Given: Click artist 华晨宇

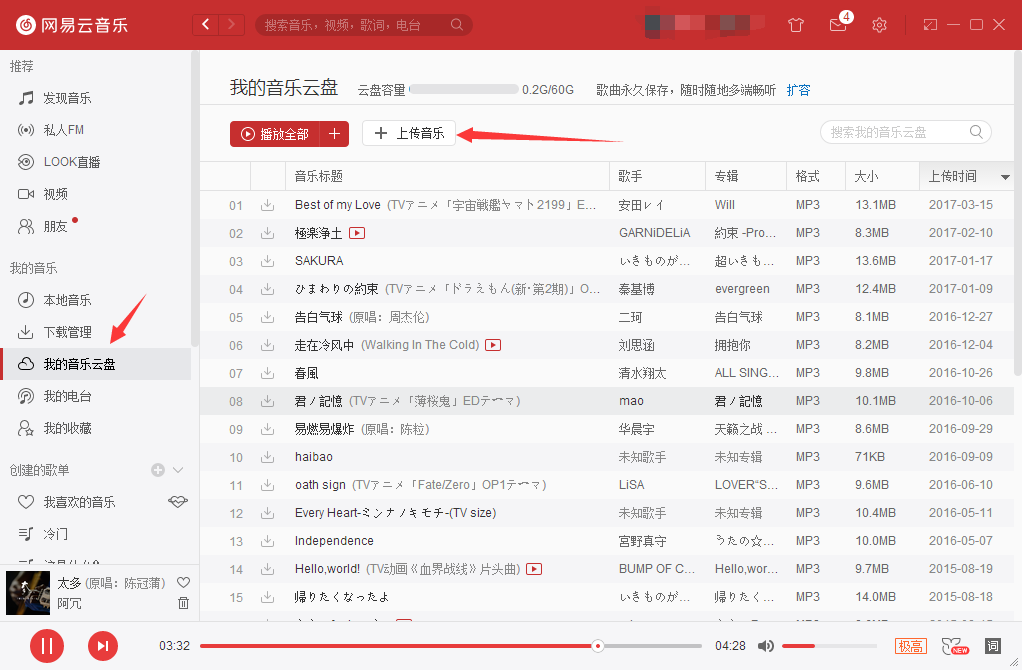Looking at the screenshot, I should [636, 429].
